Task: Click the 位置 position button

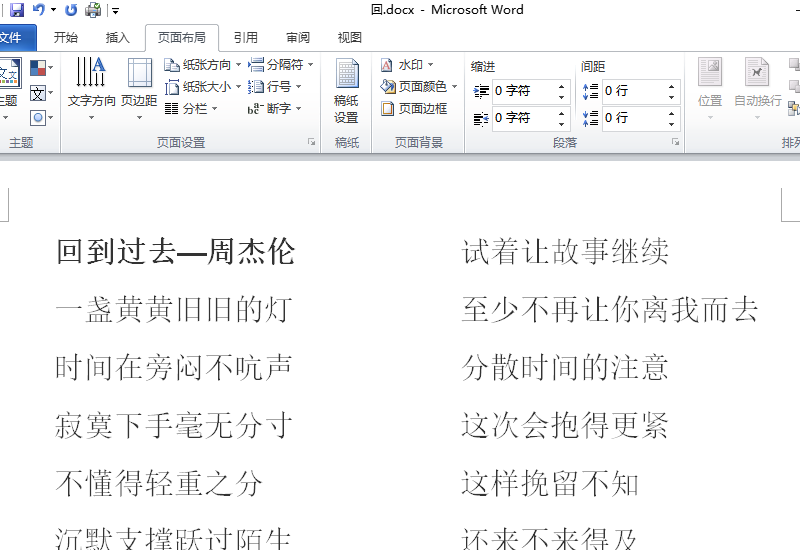Action: pos(710,89)
